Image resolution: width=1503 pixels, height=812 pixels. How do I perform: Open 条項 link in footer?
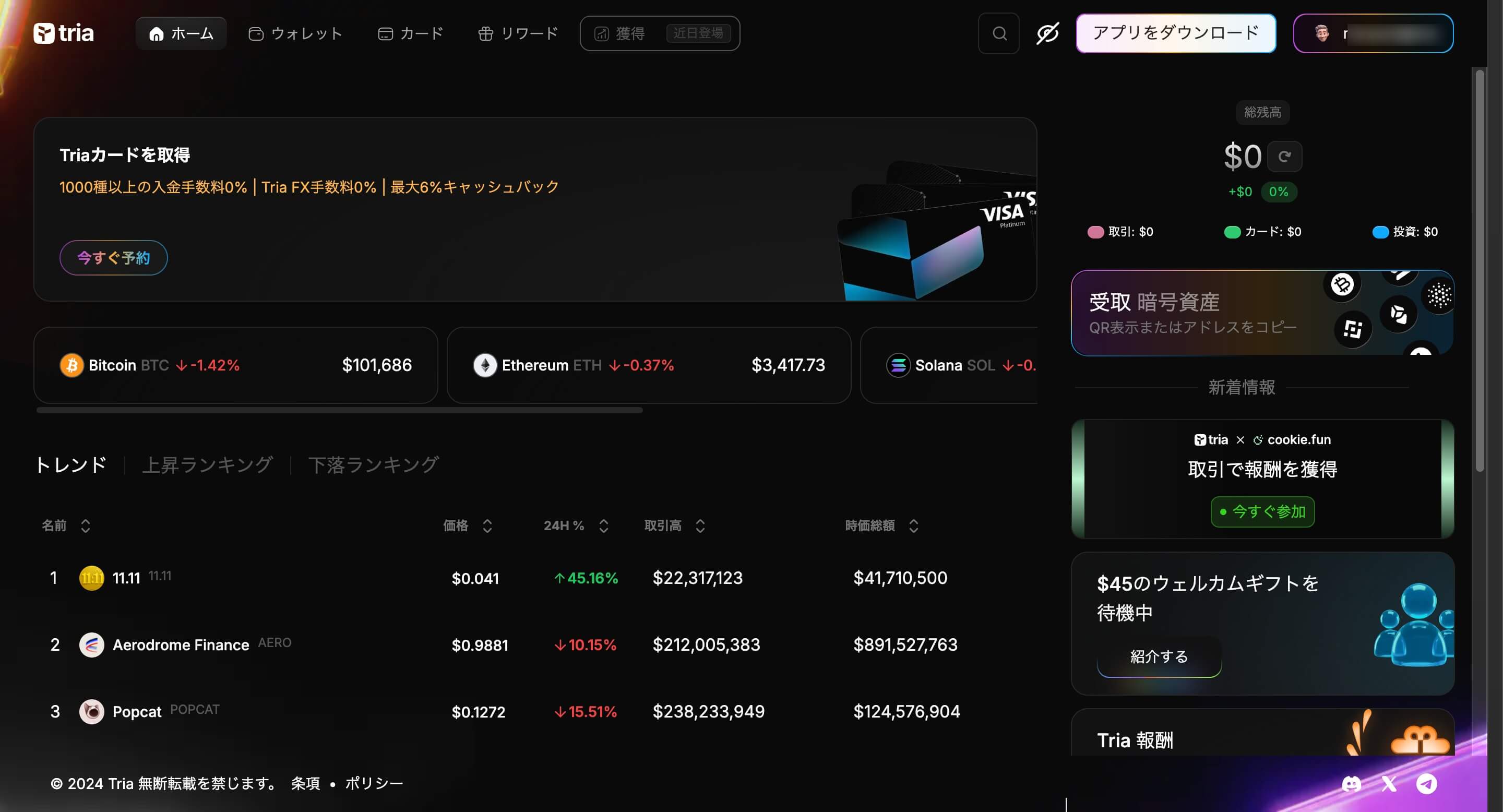(305, 783)
